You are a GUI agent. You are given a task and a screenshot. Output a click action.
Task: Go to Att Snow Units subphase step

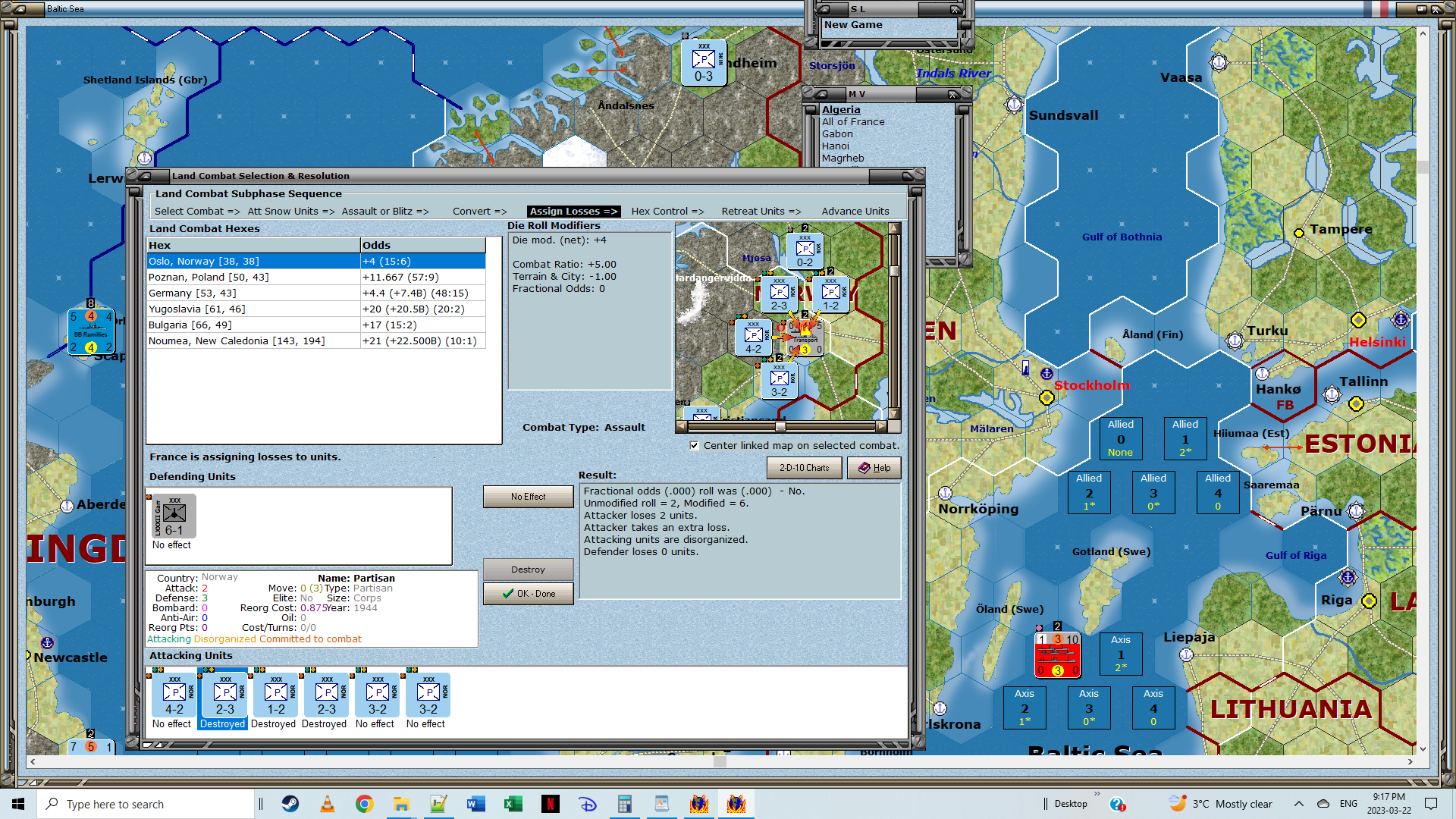(291, 212)
